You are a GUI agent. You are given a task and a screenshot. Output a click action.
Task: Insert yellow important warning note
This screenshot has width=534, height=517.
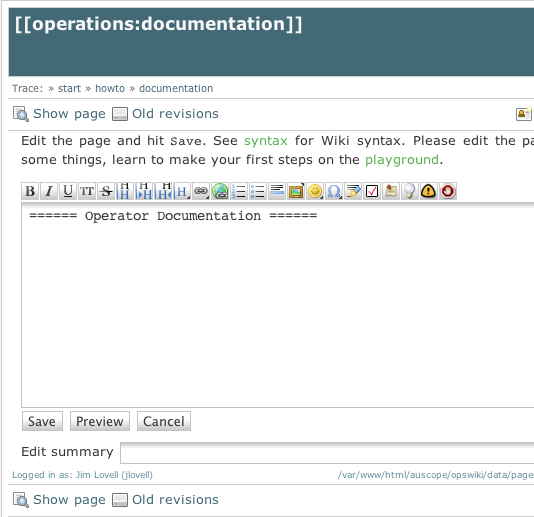[429, 191]
